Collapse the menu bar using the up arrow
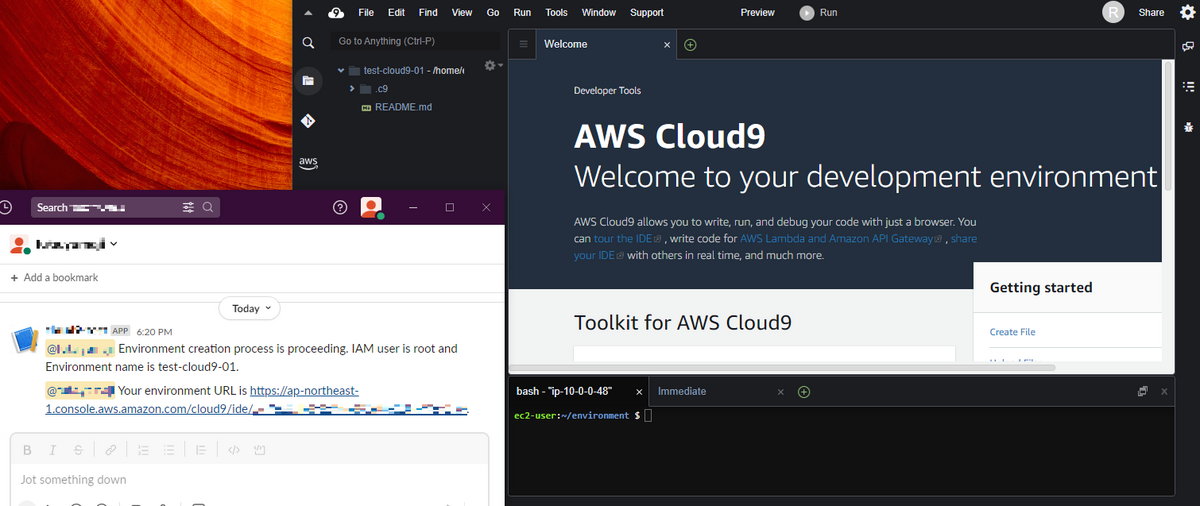1200x506 pixels. click(308, 13)
